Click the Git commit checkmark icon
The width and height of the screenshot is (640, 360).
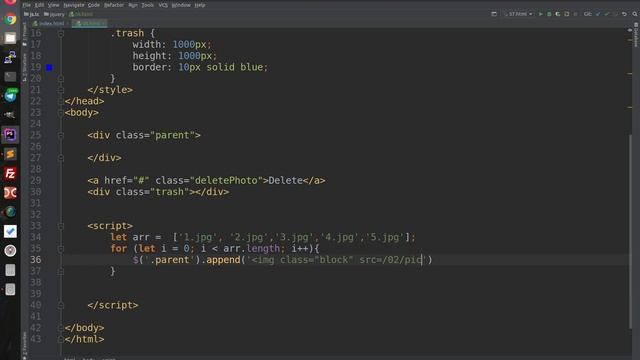point(607,14)
